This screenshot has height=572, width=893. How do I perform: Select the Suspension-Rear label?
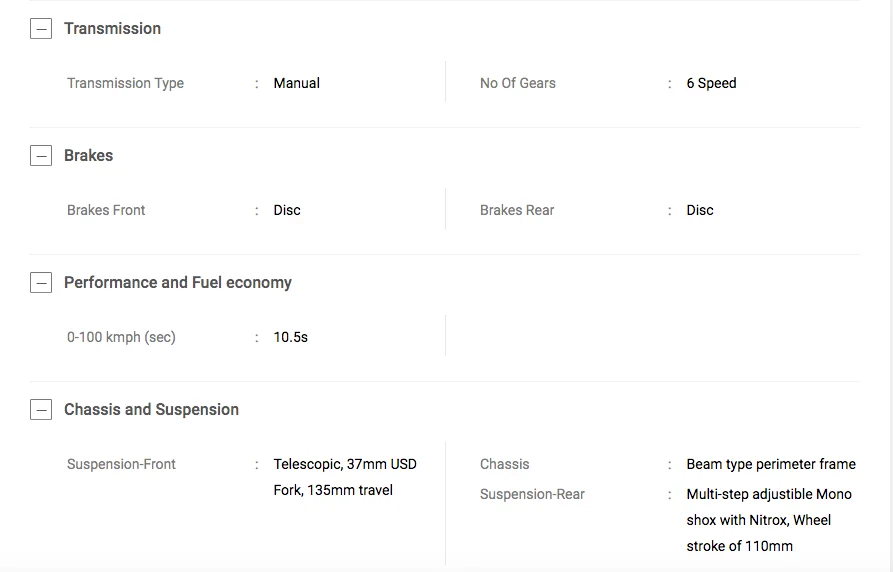click(x=532, y=494)
